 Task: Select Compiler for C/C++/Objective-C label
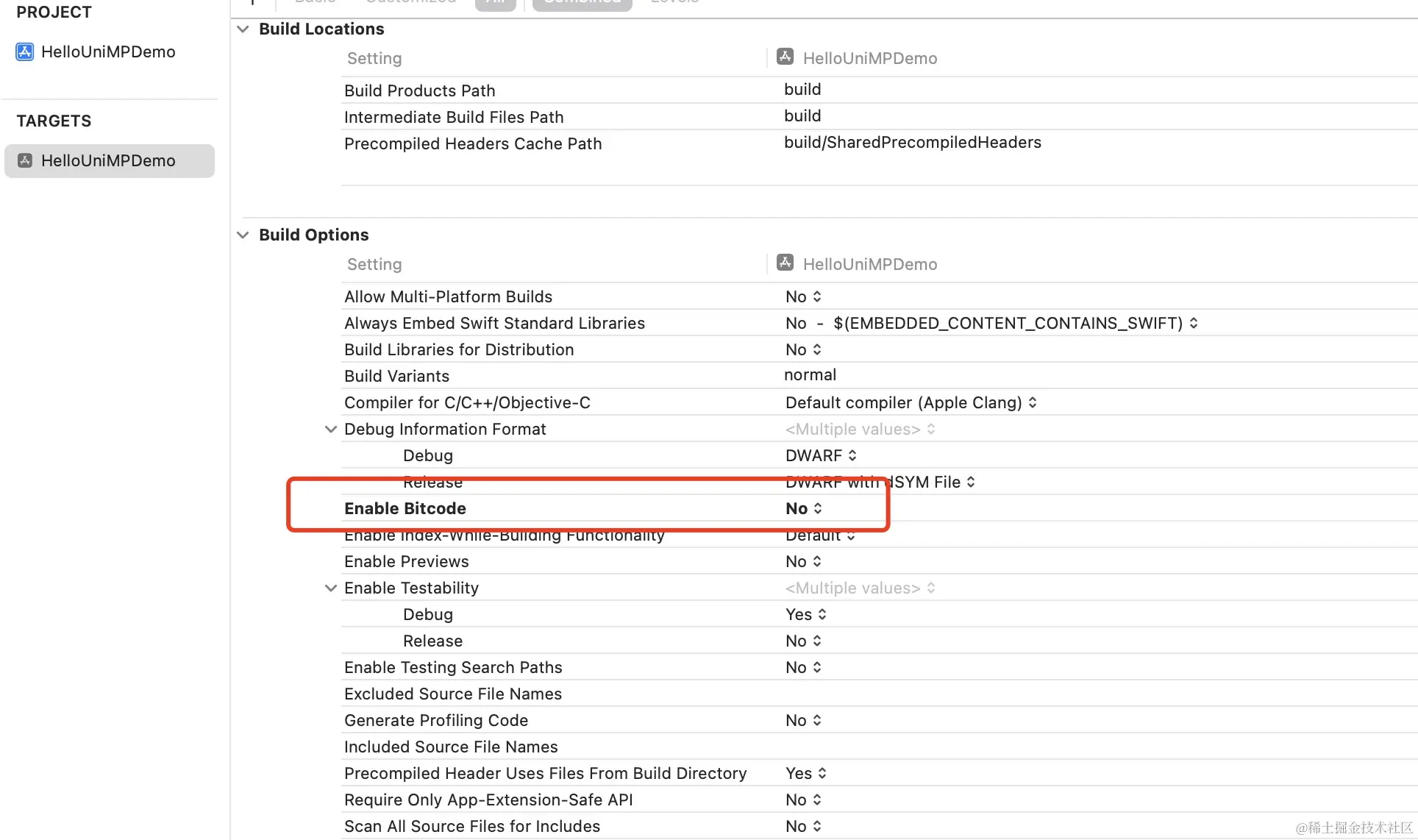[467, 402]
